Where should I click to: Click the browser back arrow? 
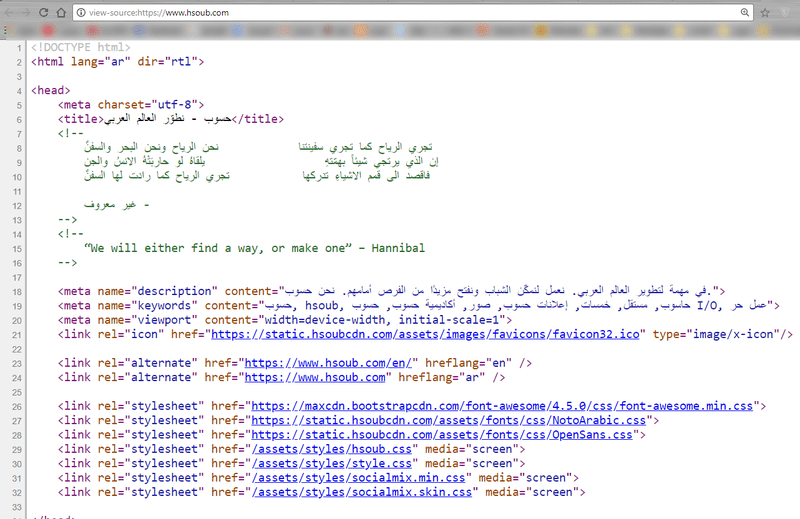(9, 12)
